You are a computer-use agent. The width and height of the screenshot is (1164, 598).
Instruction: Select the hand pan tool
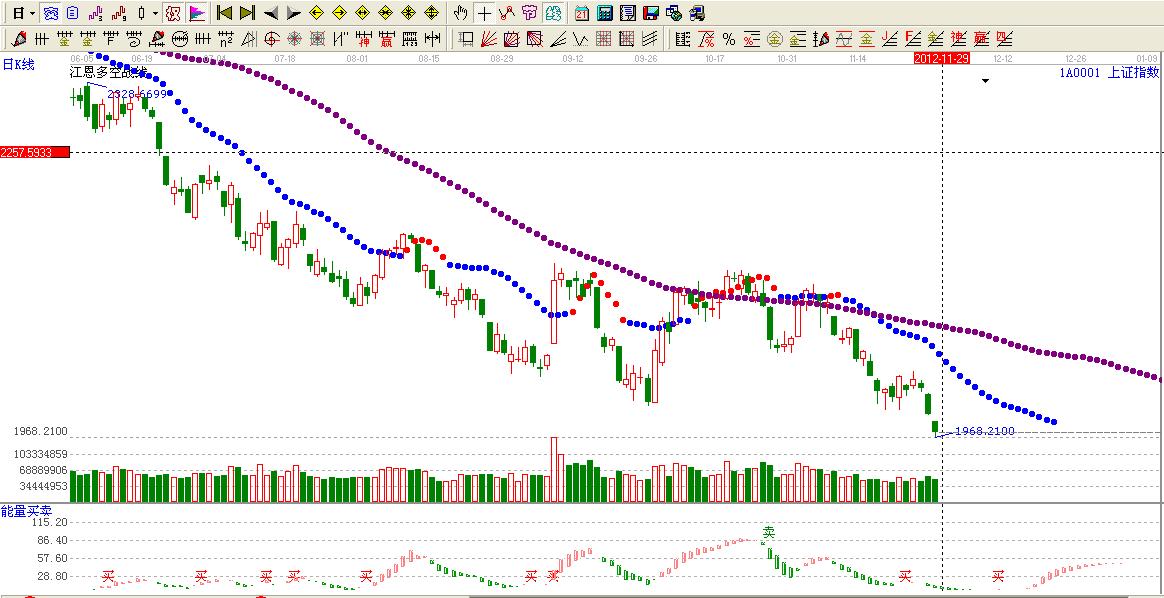(460, 13)
